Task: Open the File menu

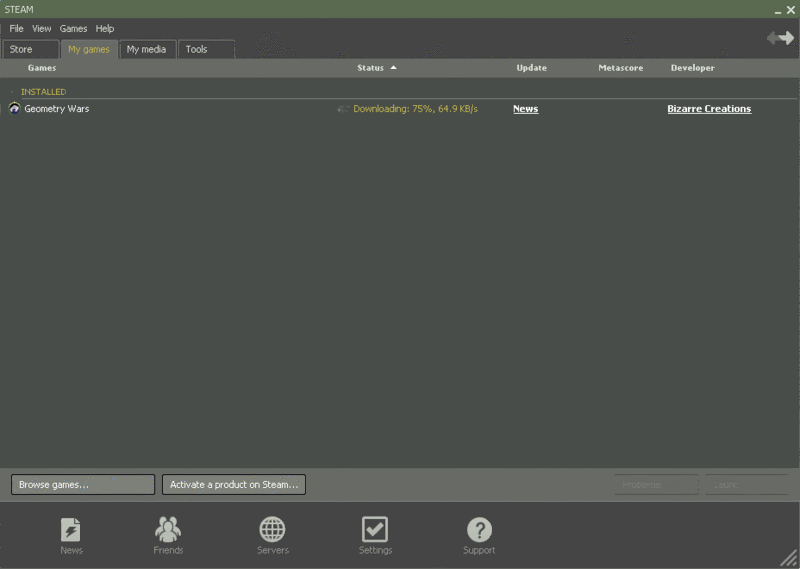Action: (x=16, y=29)
